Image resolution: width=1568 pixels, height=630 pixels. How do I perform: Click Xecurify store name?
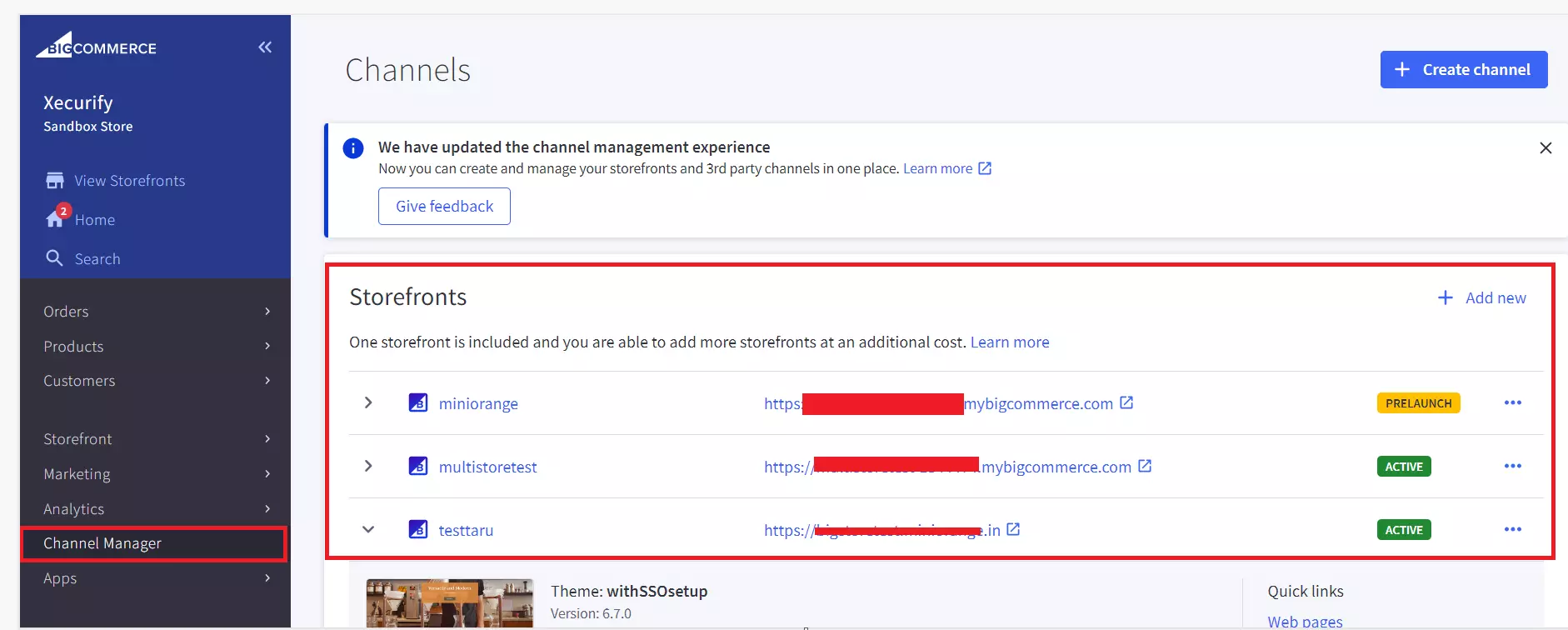pos(78,102)
